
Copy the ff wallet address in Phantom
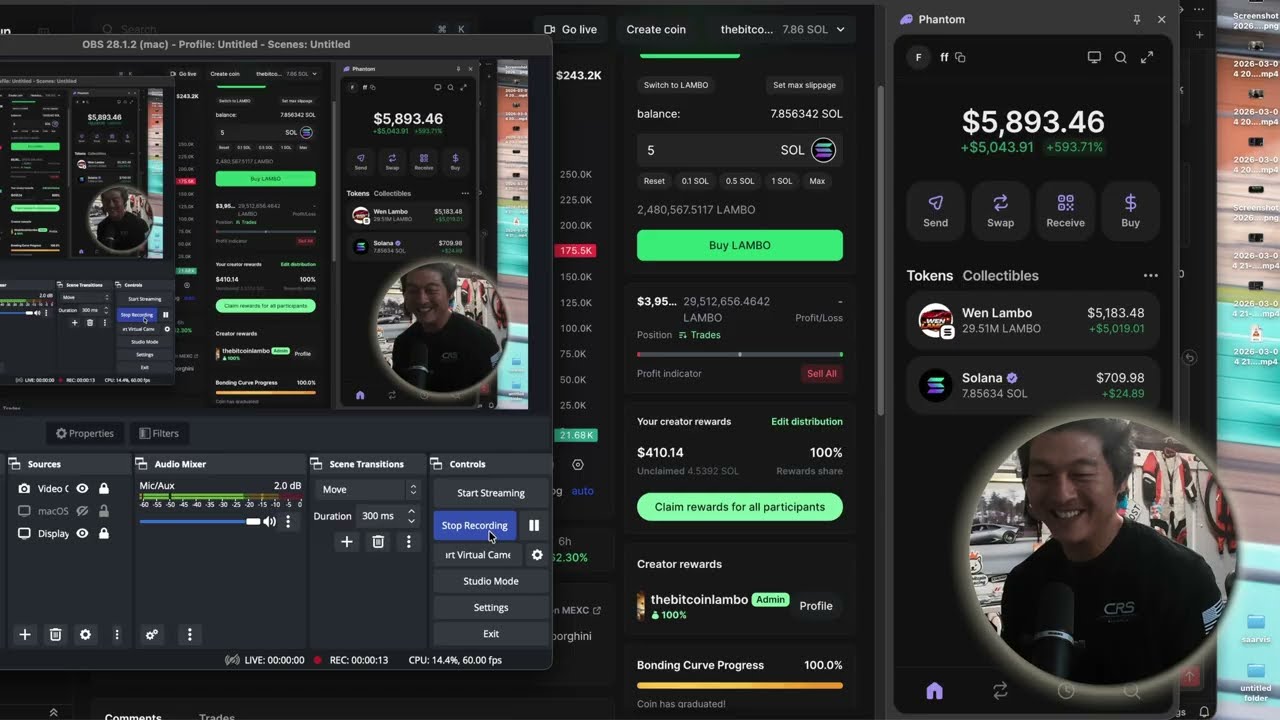(x=960, y=58)
